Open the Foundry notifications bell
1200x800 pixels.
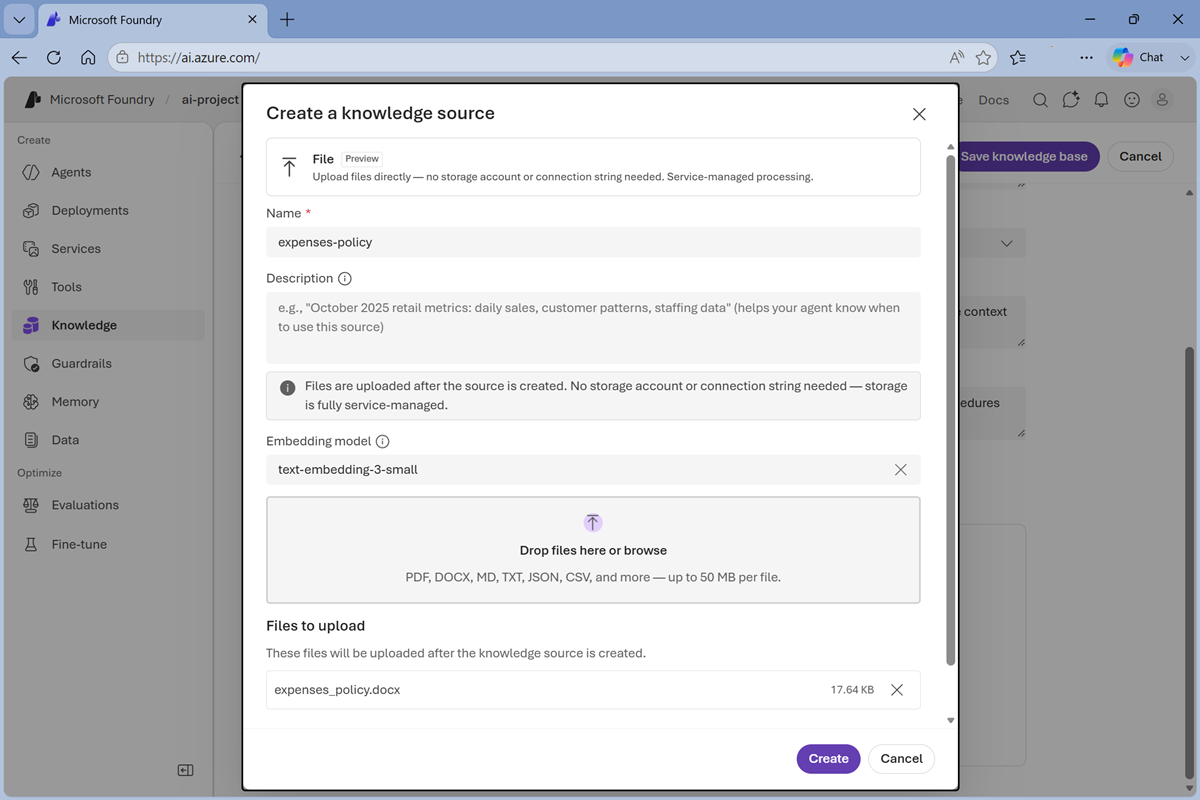click(1101, 100)
